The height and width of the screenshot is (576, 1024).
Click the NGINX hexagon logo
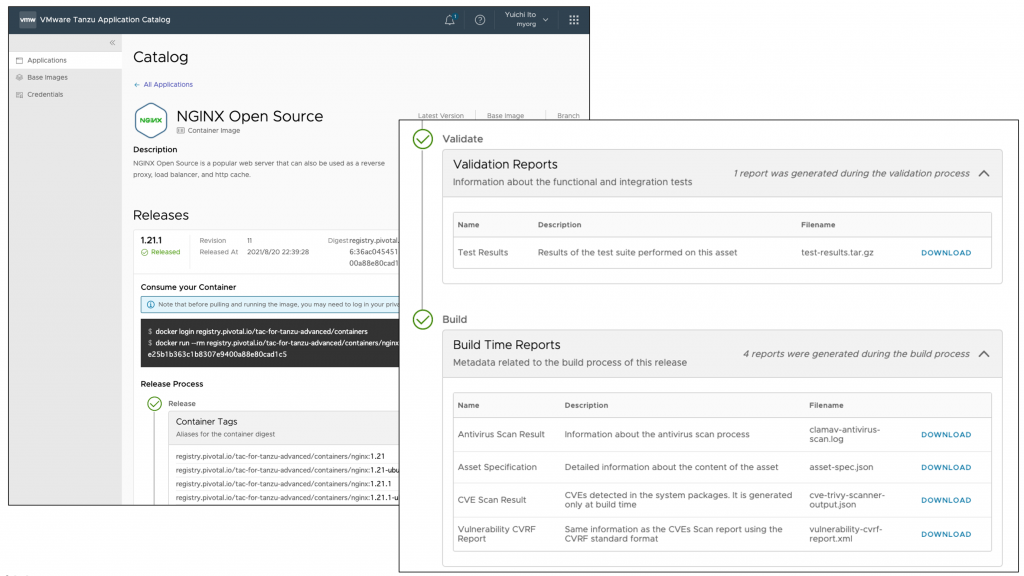coord(151,120)
